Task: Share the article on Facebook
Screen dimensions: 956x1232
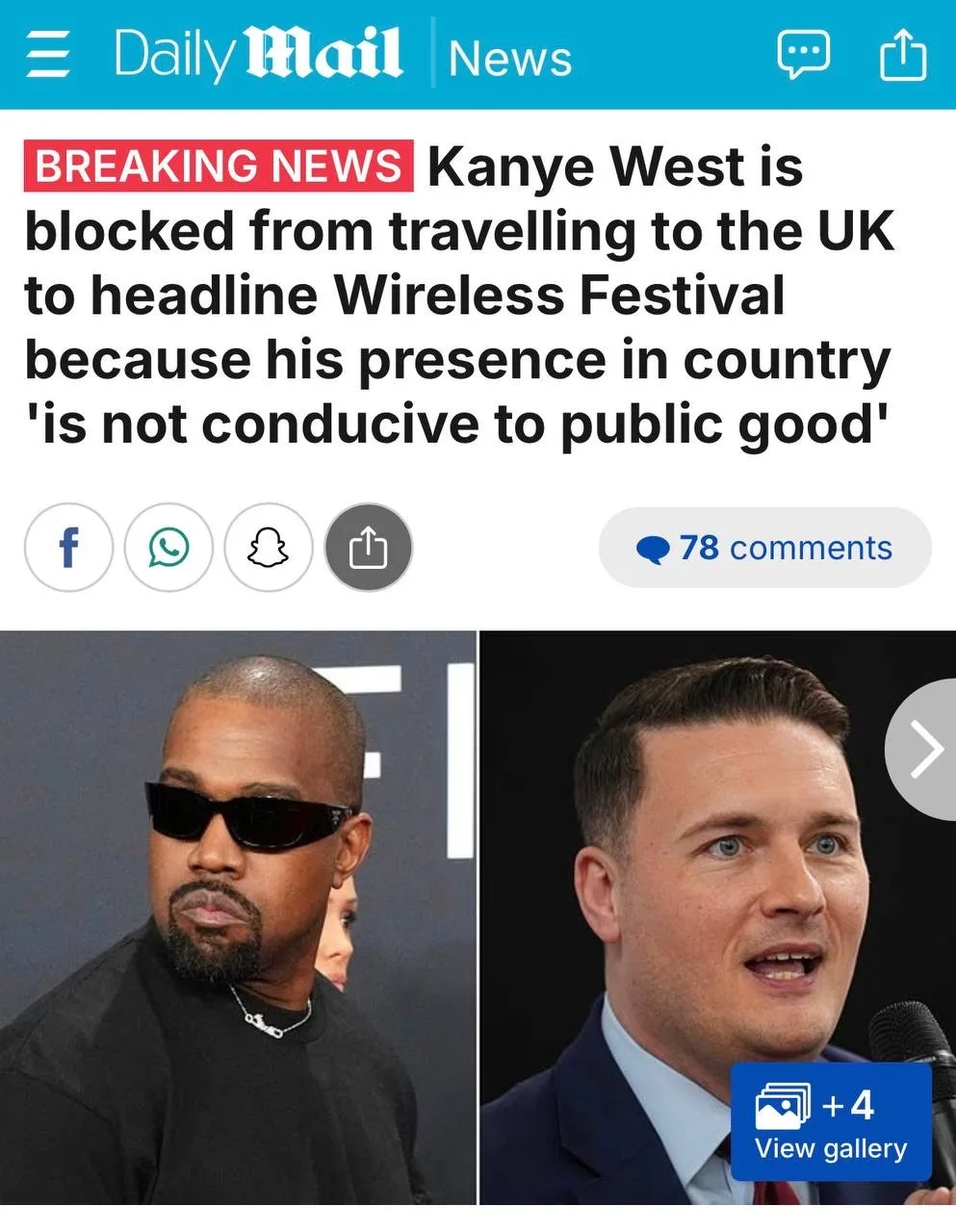Action: pos(68,548)
